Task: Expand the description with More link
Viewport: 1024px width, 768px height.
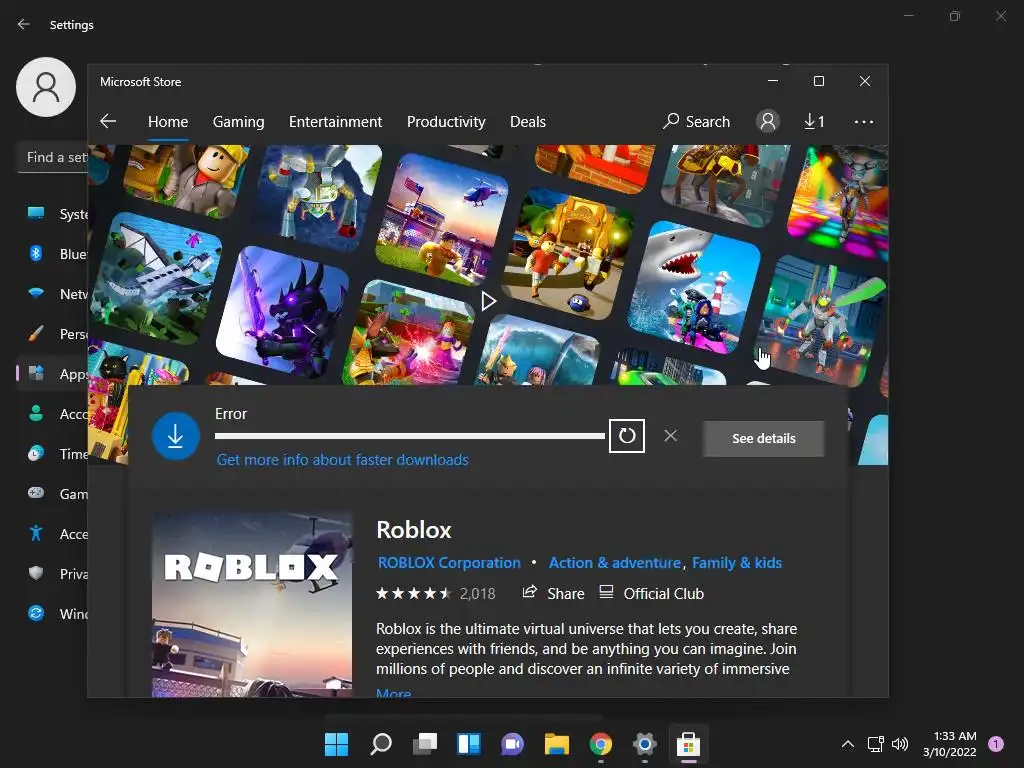Action: coord(393,692)
